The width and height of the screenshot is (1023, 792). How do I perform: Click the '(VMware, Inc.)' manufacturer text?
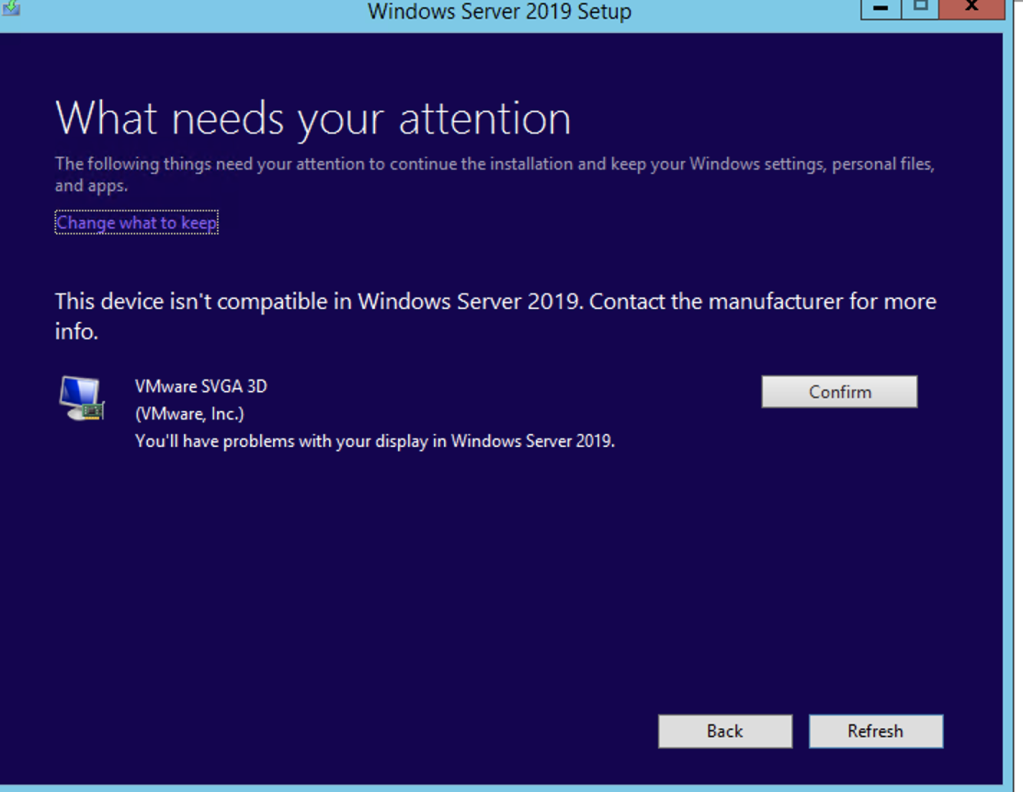coord(189,414)
